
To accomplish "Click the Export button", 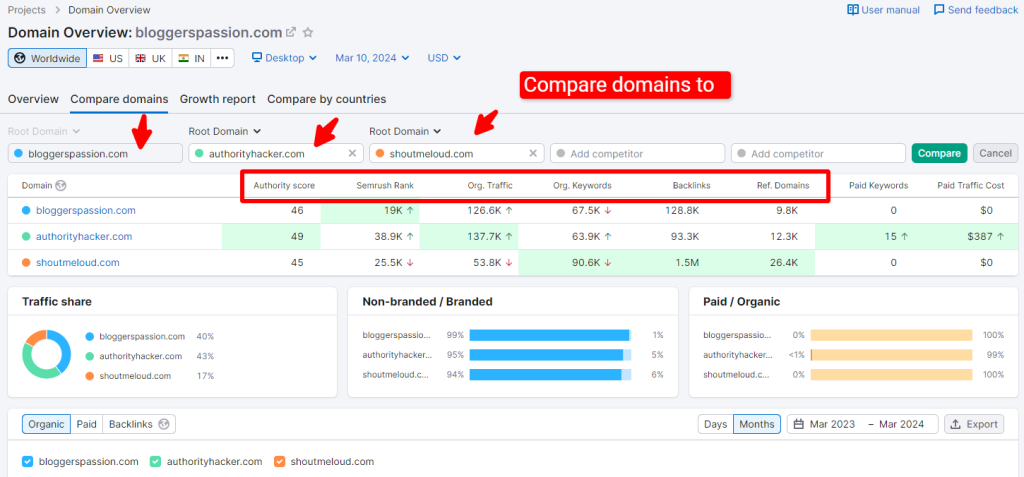I will coord(974,424).
